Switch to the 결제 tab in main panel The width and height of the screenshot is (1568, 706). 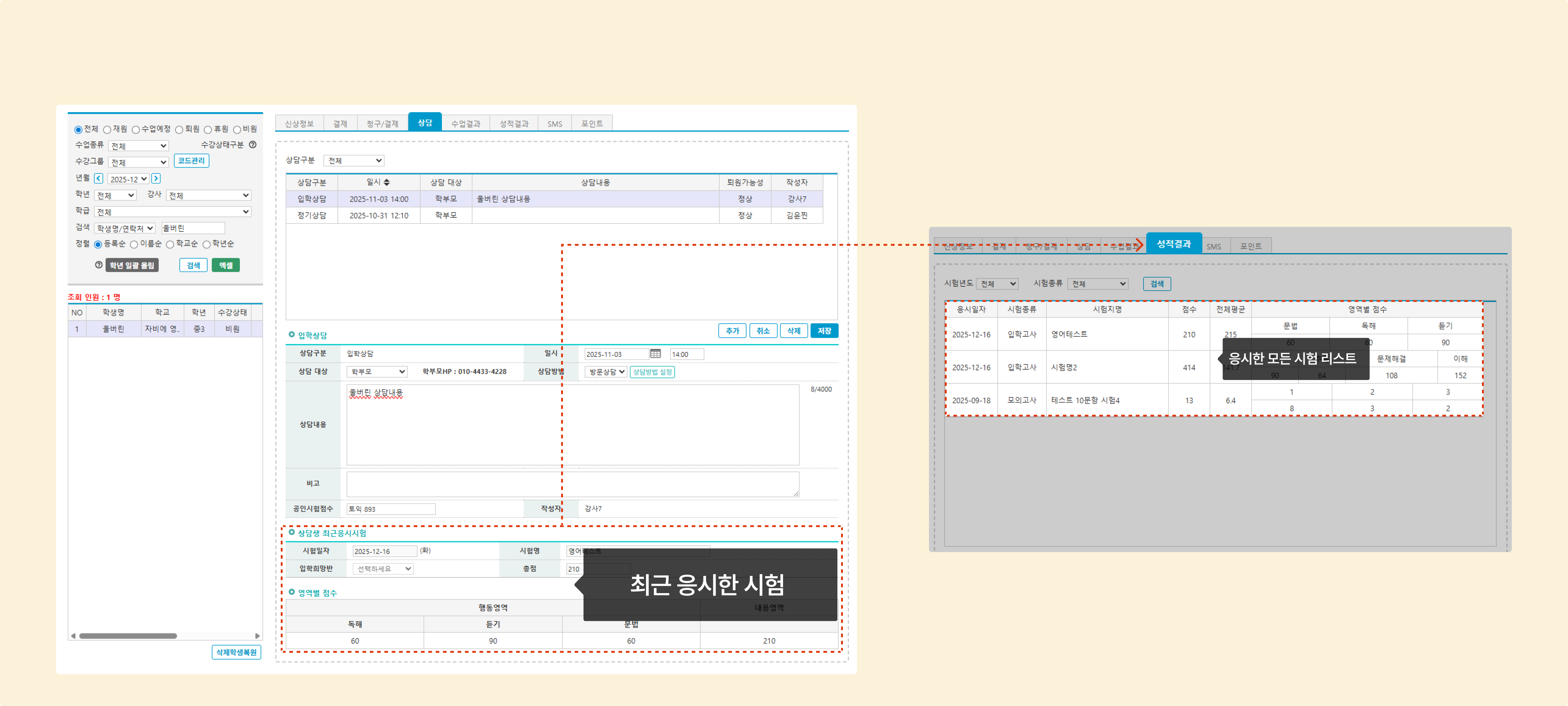[340, 124]
